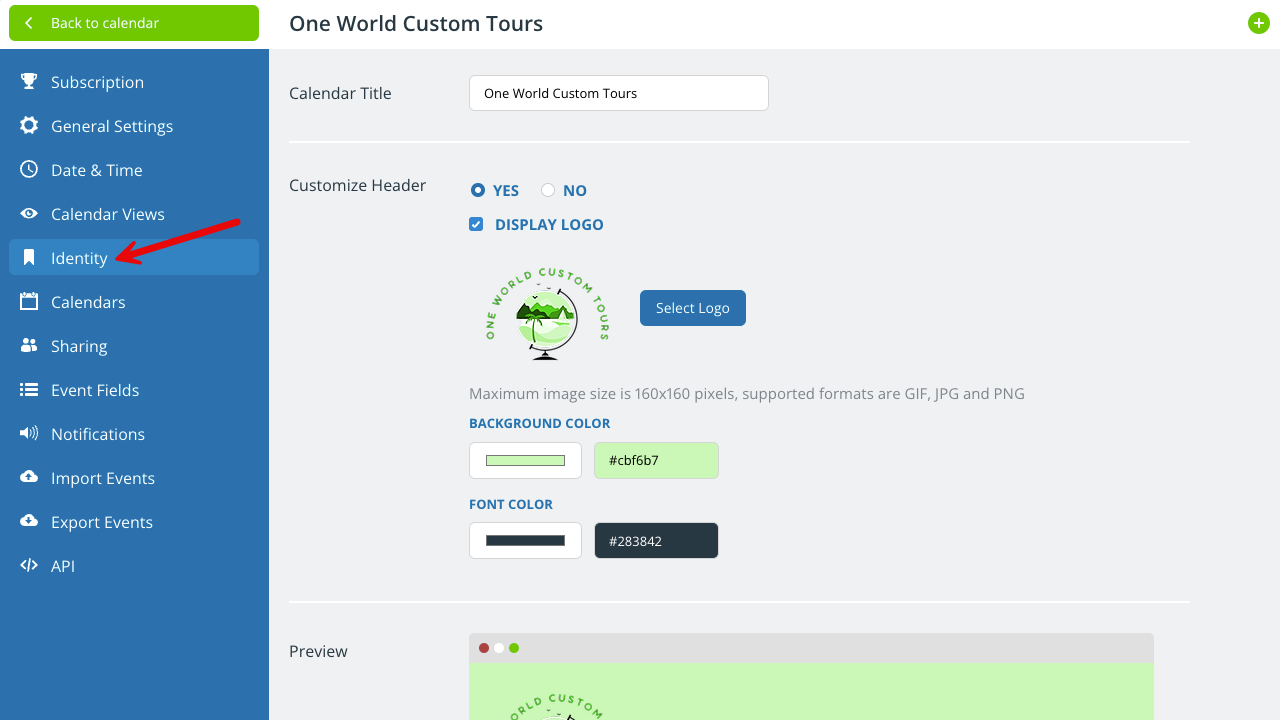Click the page heading One World Custom Tours

pos(416,23)
